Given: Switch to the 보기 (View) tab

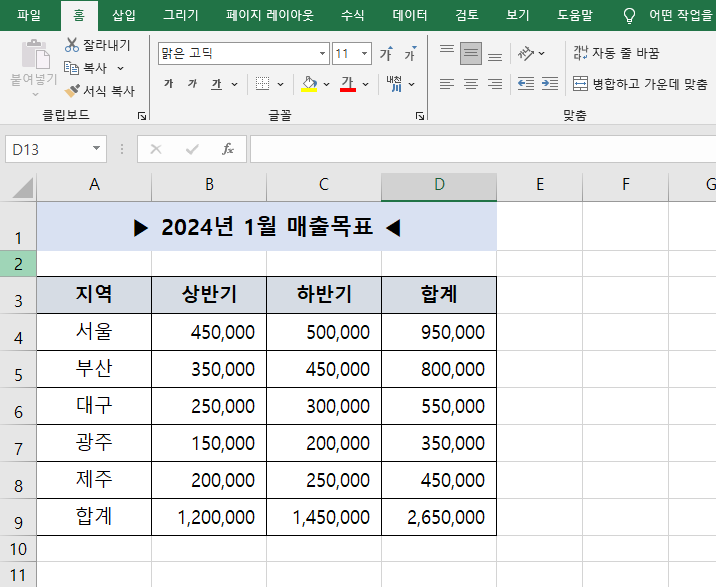Looking at the screenshot, I should click(517, 16).
